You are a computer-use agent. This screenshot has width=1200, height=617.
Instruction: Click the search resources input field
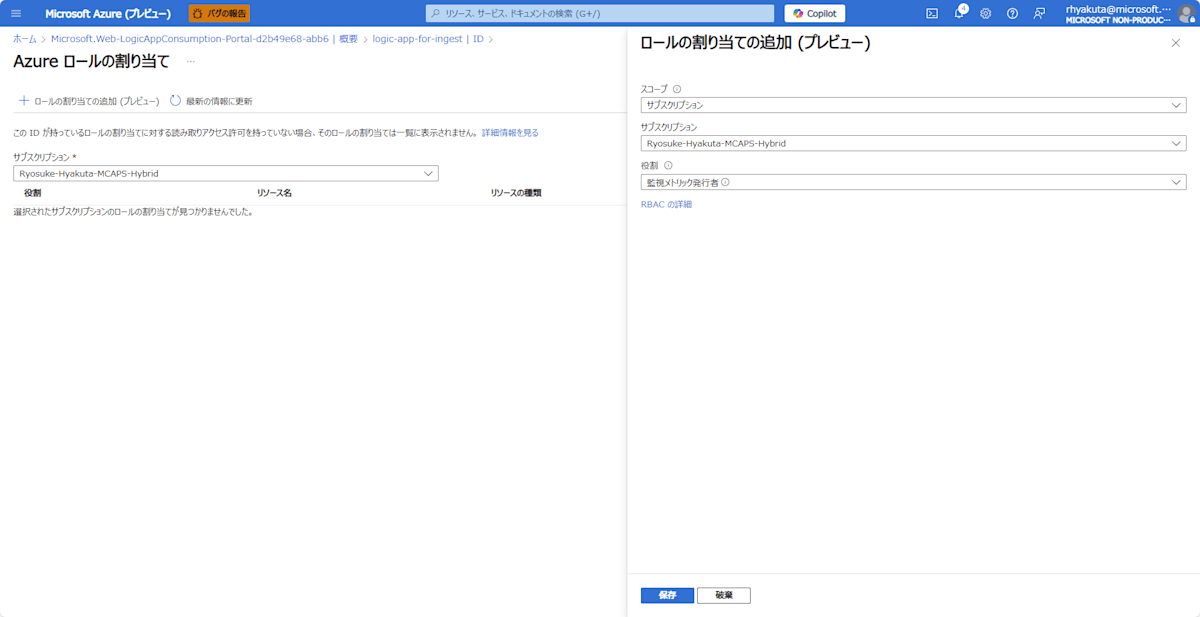(x=600, y=13)
